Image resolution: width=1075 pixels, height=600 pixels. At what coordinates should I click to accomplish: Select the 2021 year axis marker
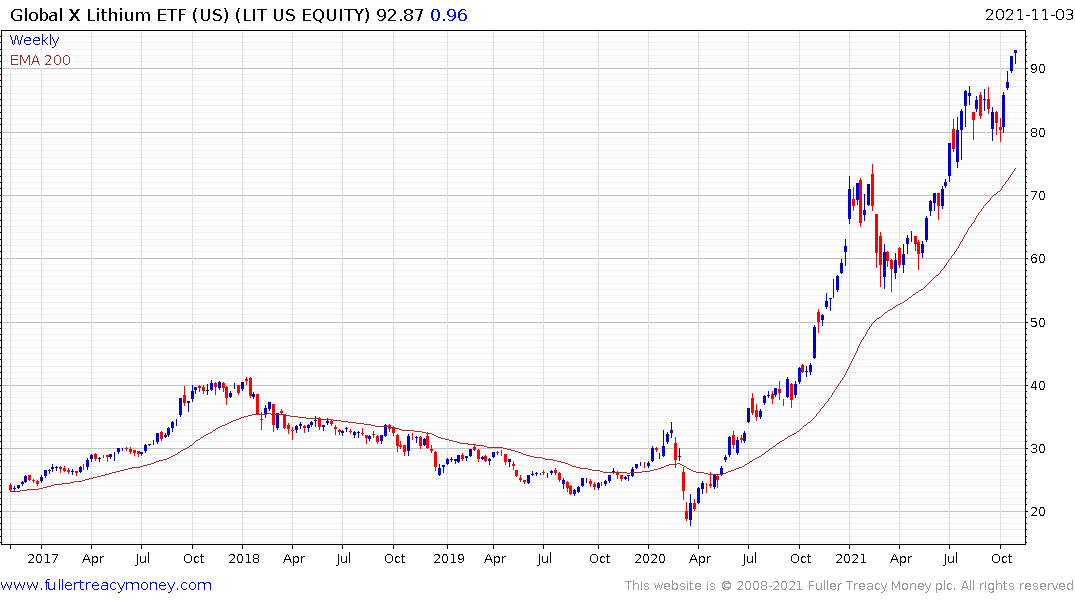coord(851,558)
